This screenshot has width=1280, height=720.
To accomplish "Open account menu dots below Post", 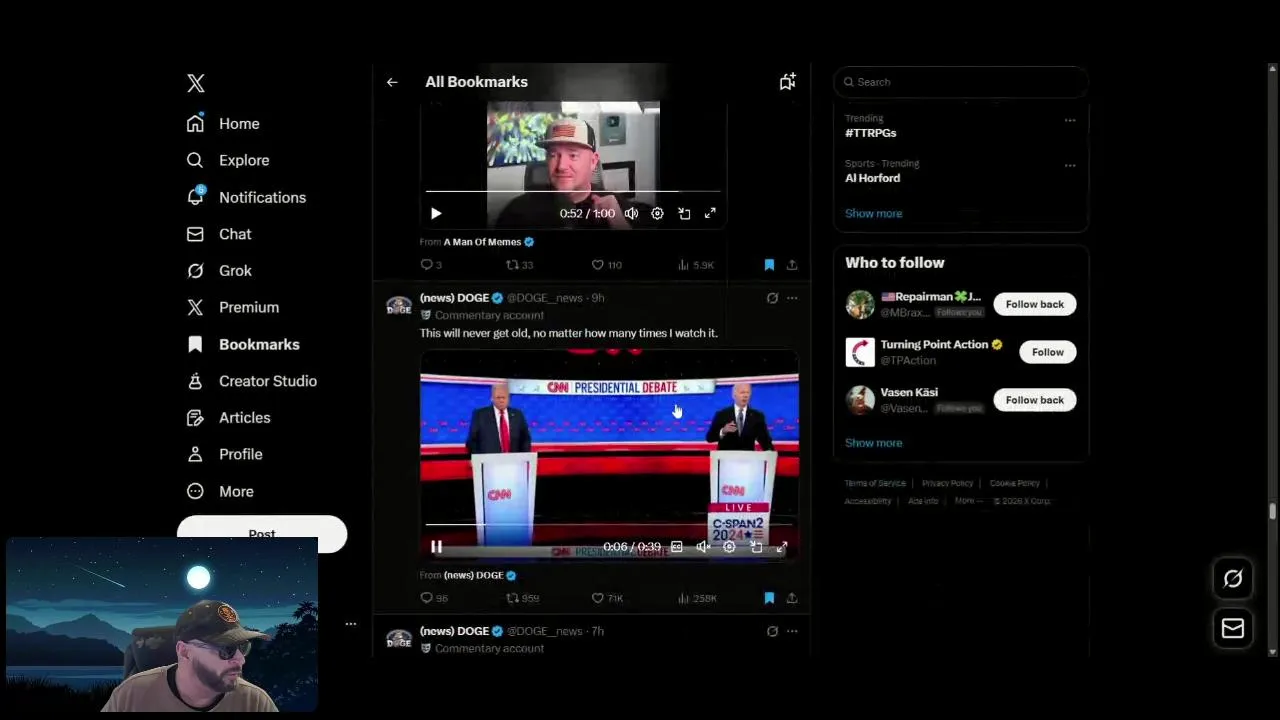I will click(351, 624).
